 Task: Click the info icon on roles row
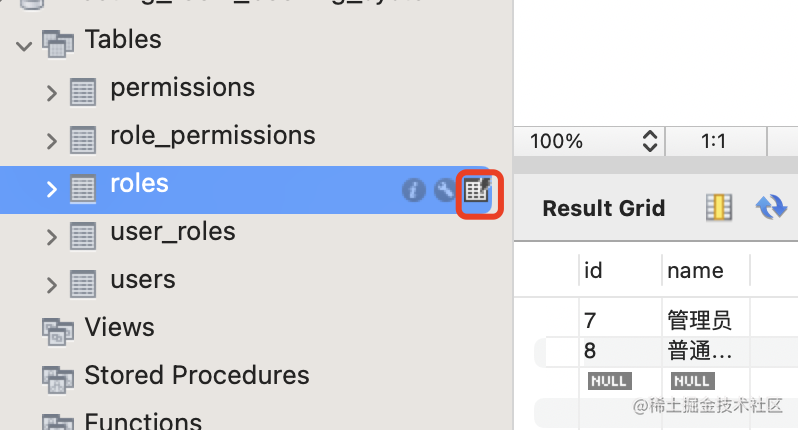pos(414,190)
